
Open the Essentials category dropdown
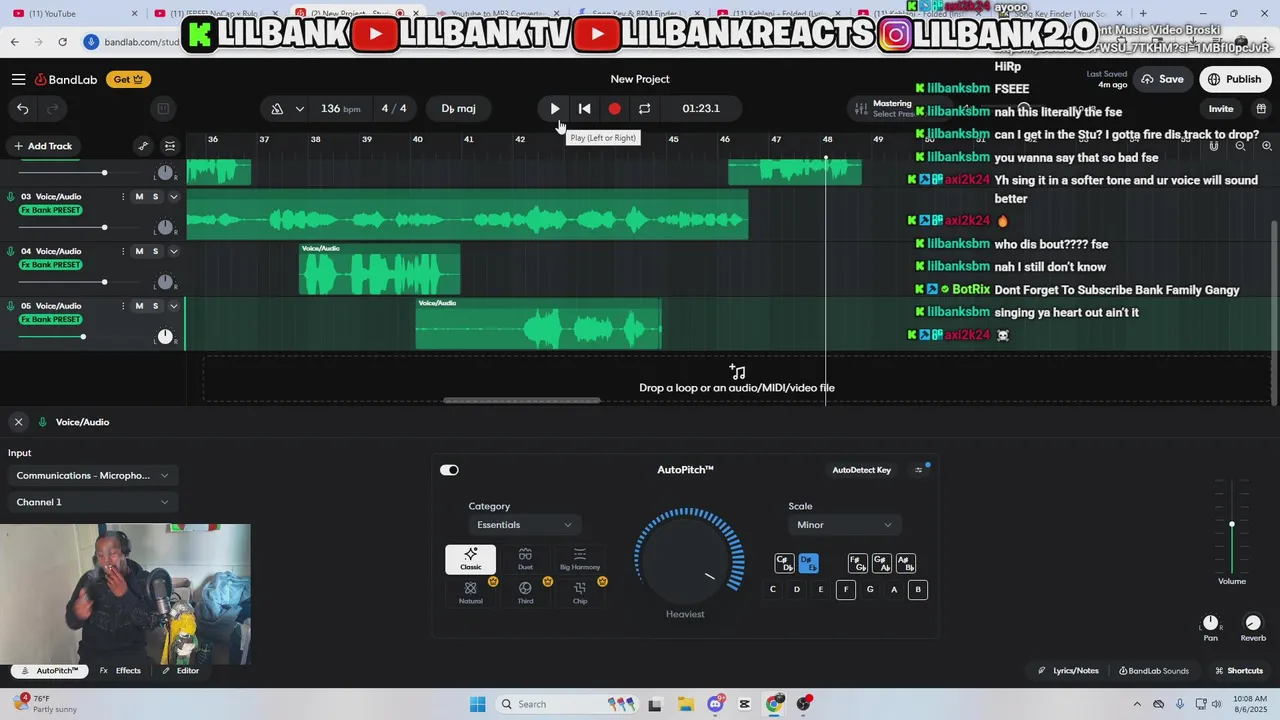[x=524, y=525]
